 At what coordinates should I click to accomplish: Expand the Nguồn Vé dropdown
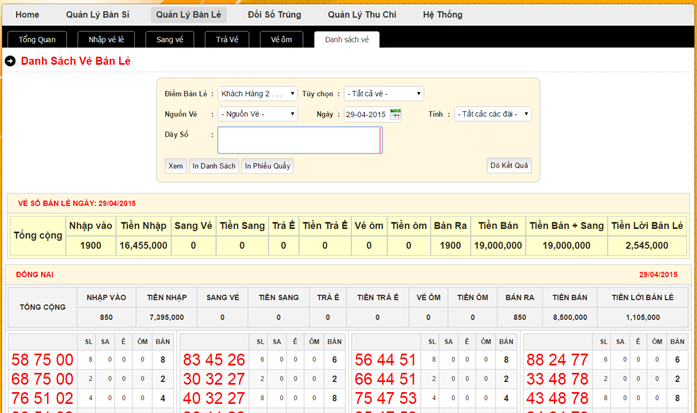click(x=257, y=114)
